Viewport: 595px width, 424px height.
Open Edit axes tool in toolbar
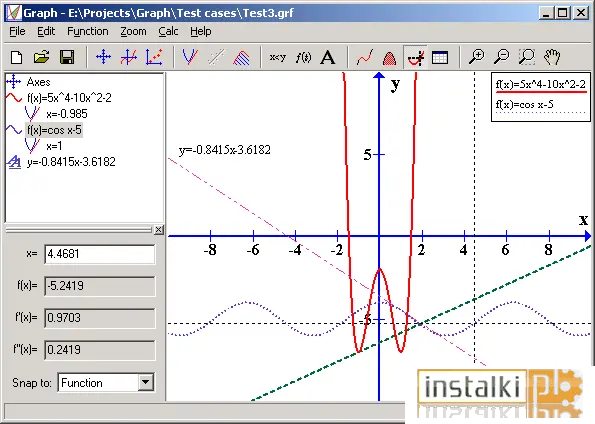(x=103, y=58)
